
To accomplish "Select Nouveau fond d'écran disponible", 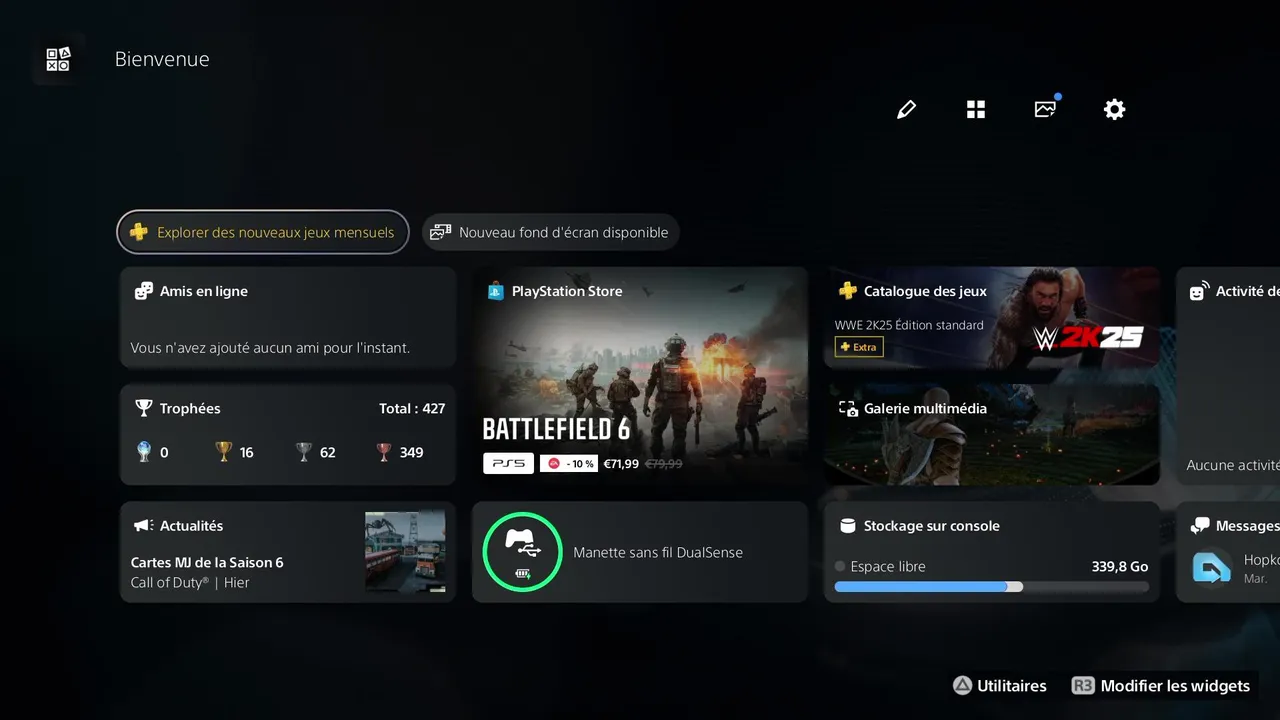I will 551,232.
